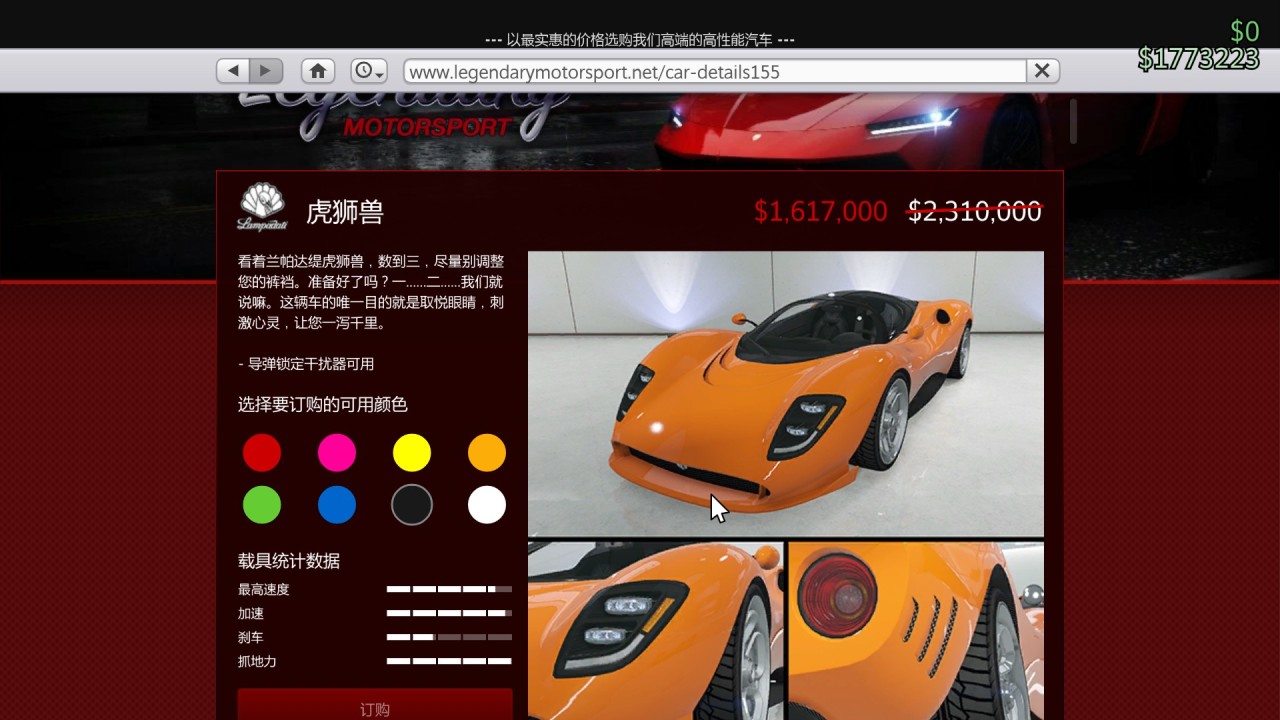Click the Legendary Motorsport address bar
The width and height of the screenshot is (1280, 720).
715,71
